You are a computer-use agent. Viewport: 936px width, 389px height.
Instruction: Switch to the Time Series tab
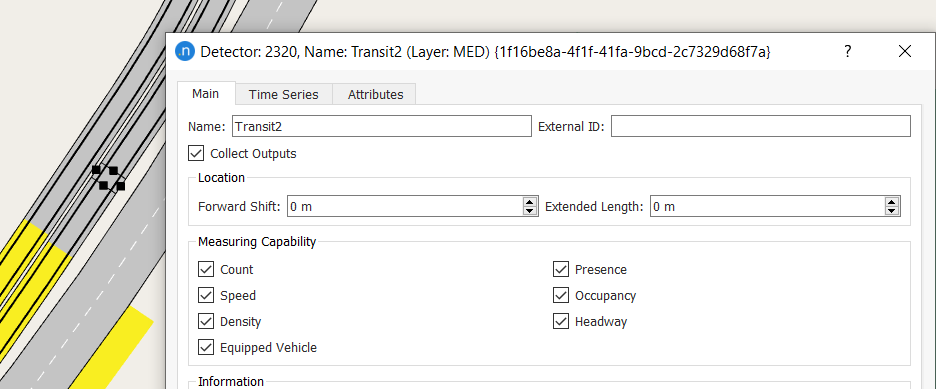click(x=284, y=94)
